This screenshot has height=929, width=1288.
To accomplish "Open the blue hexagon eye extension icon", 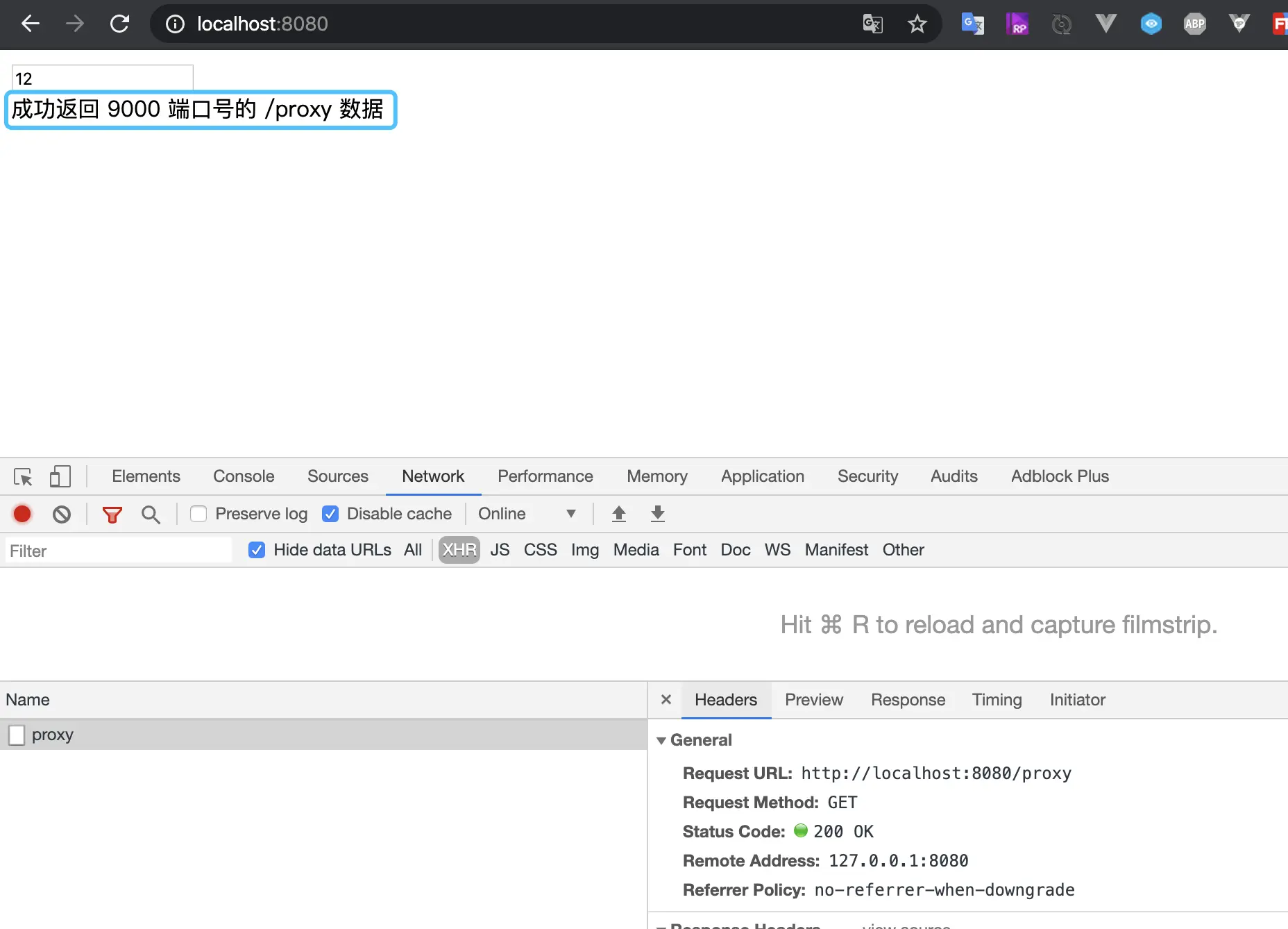I will point(1151,24).
